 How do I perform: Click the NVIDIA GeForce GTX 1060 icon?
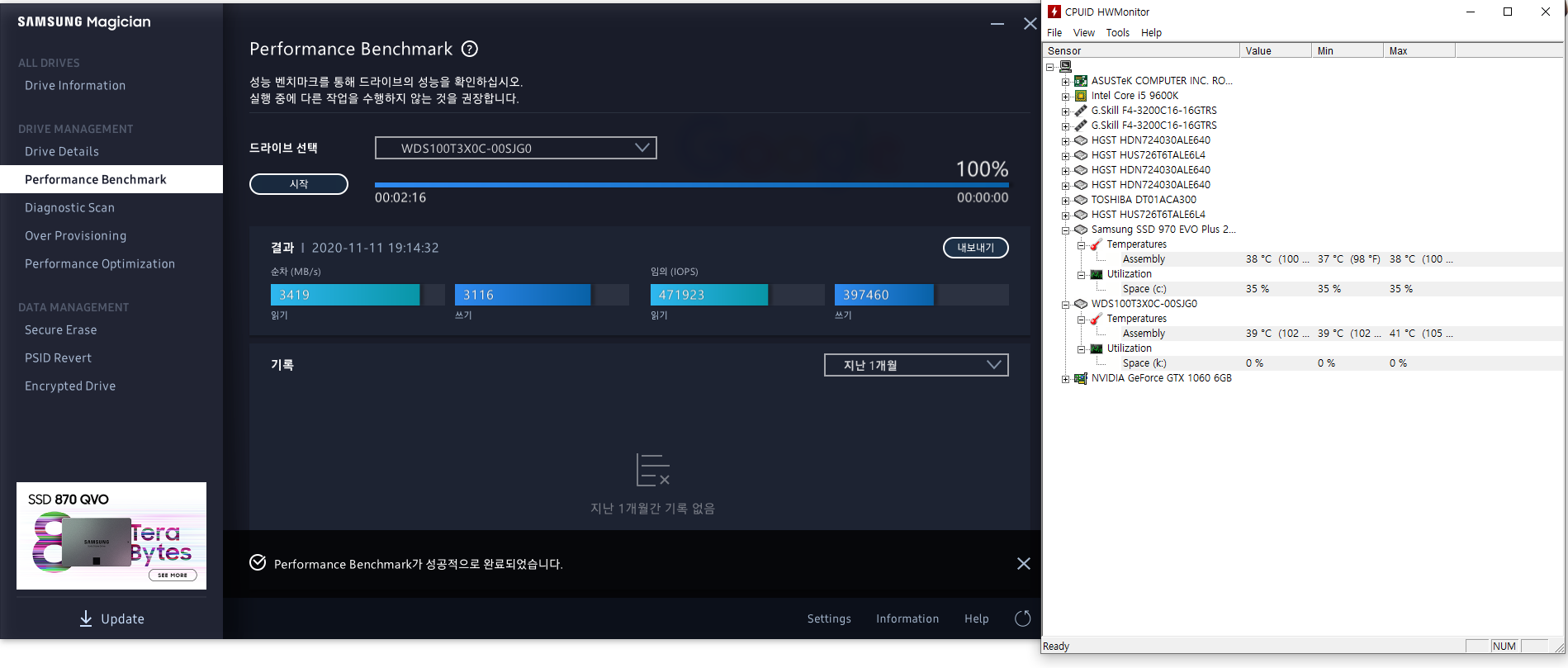coord(1081,378)
